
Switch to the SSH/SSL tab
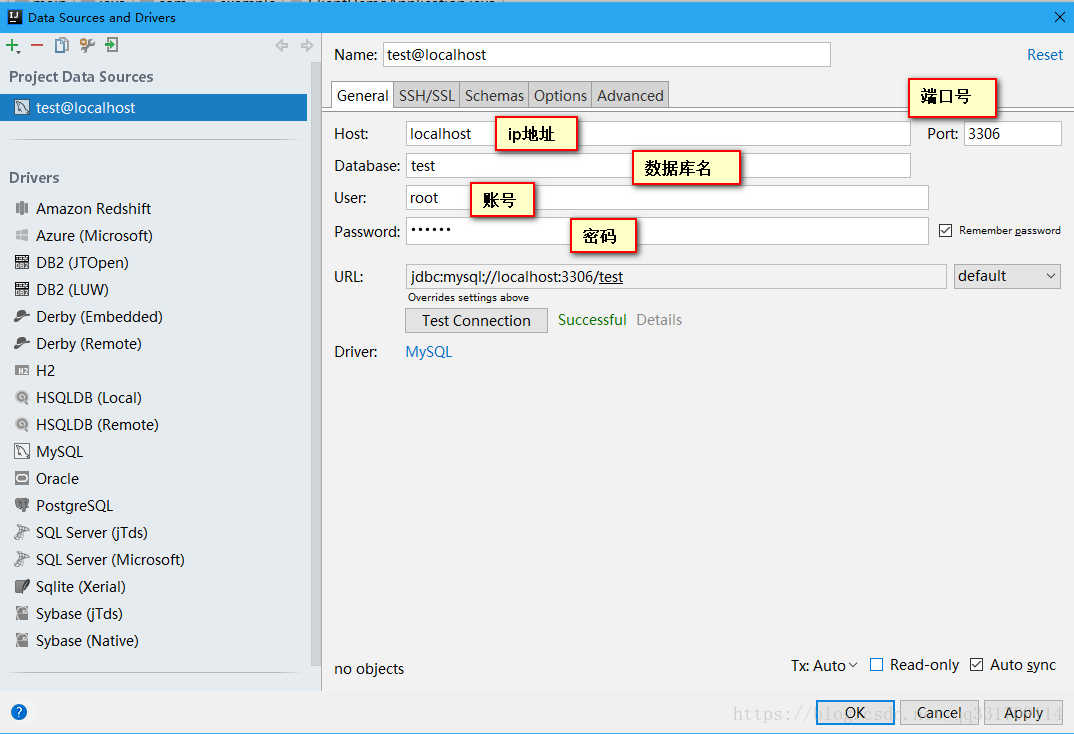[x=427, y=95]
